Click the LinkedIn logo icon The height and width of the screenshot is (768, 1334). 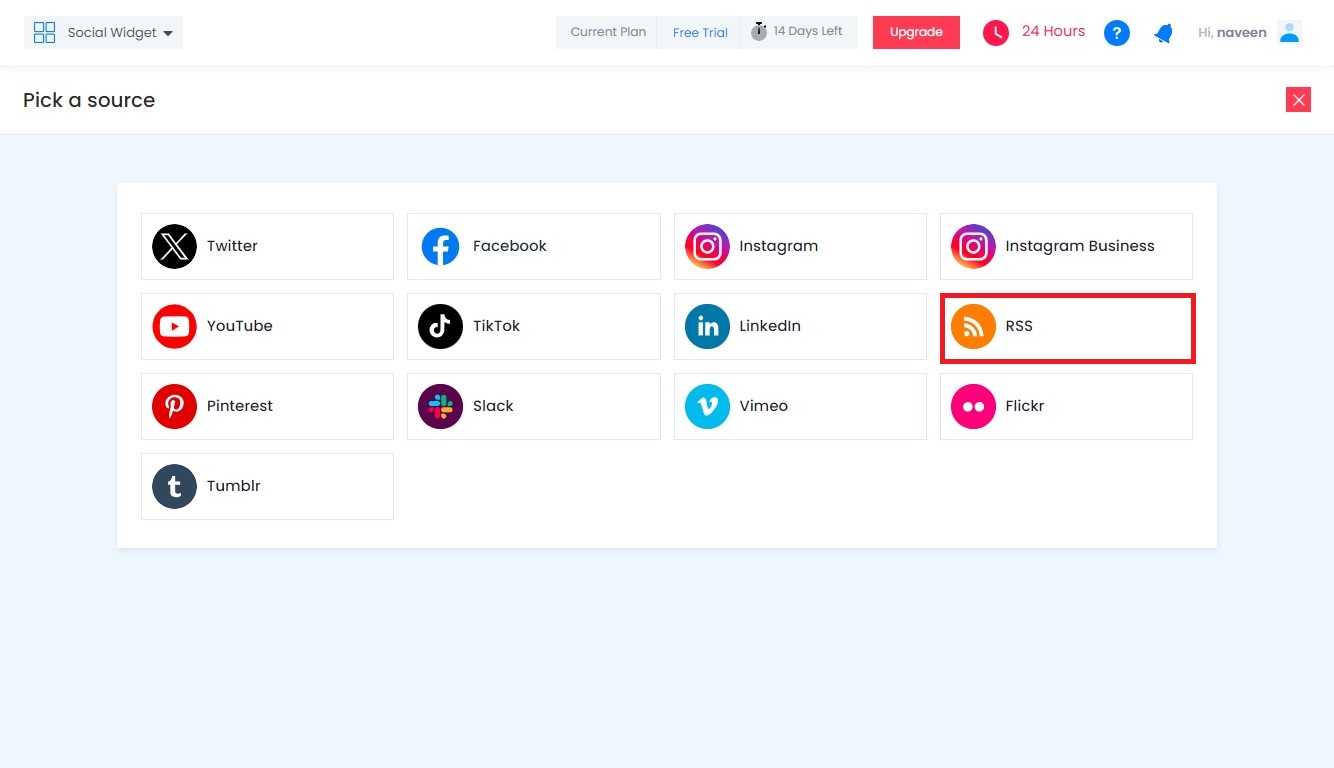coord(707,326)
